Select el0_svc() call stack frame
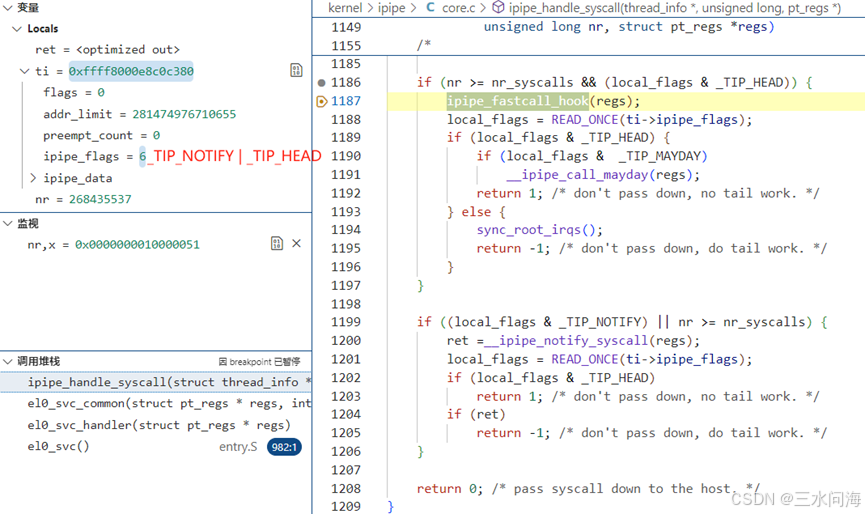Viewport: 865px width, 514px height. tap(156, 446)
